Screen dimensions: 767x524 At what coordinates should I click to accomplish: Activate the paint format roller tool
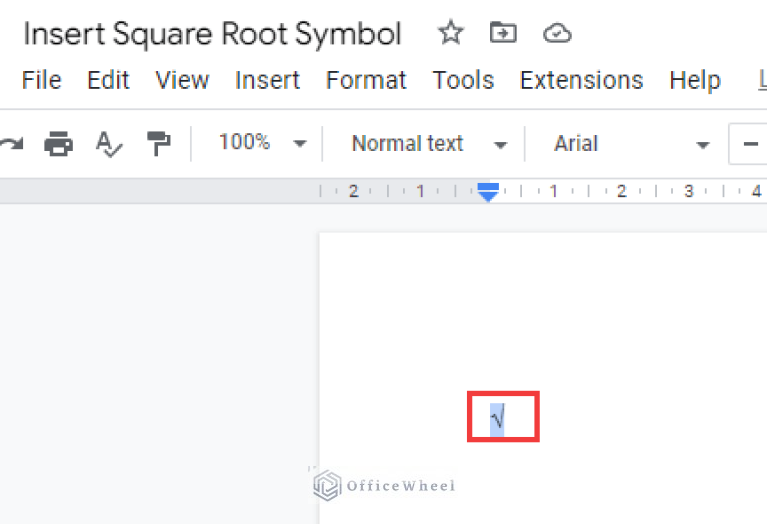tap(158, 144)
